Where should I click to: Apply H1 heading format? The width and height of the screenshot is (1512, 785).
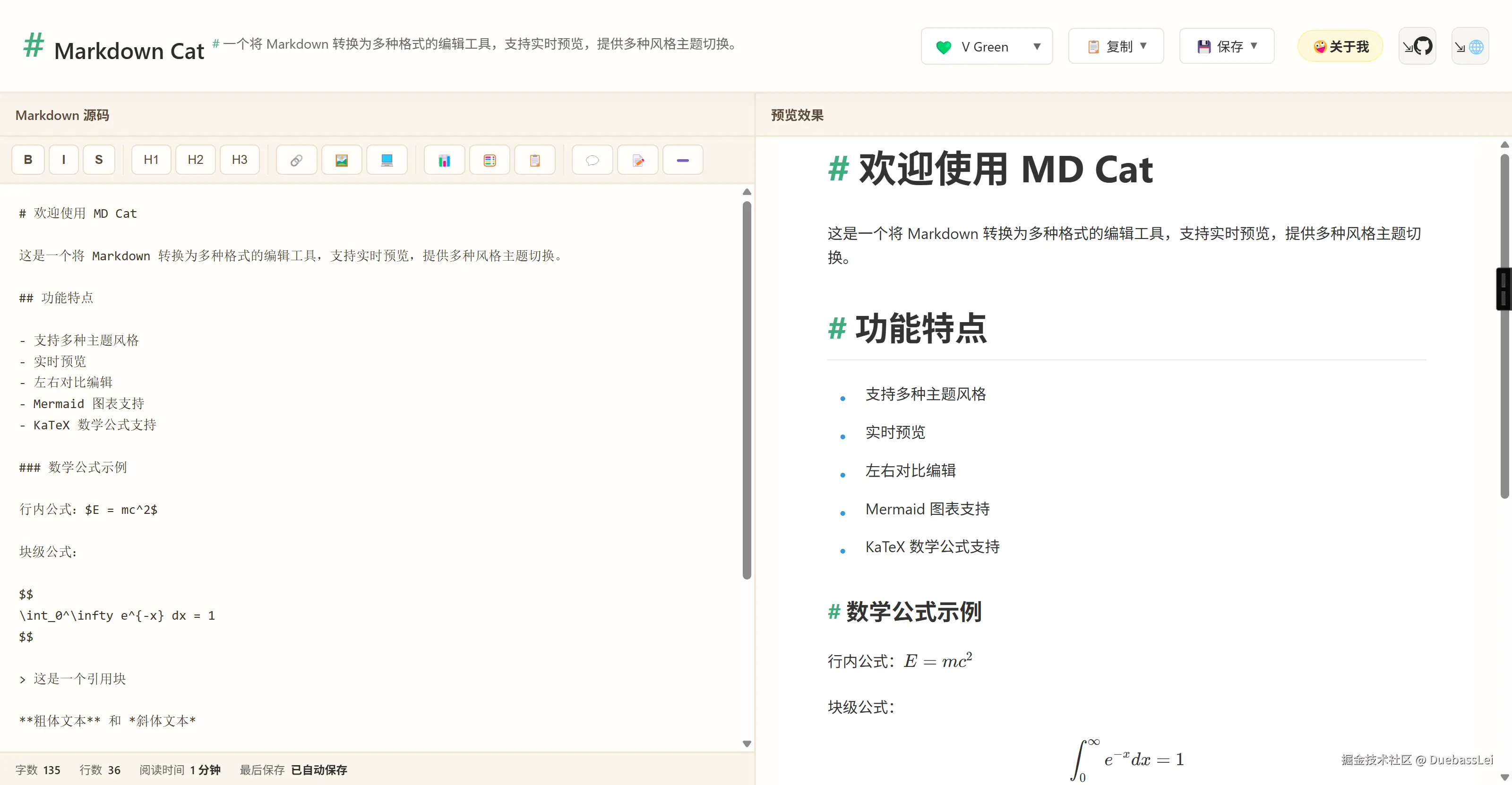click(x=151, y=160)
